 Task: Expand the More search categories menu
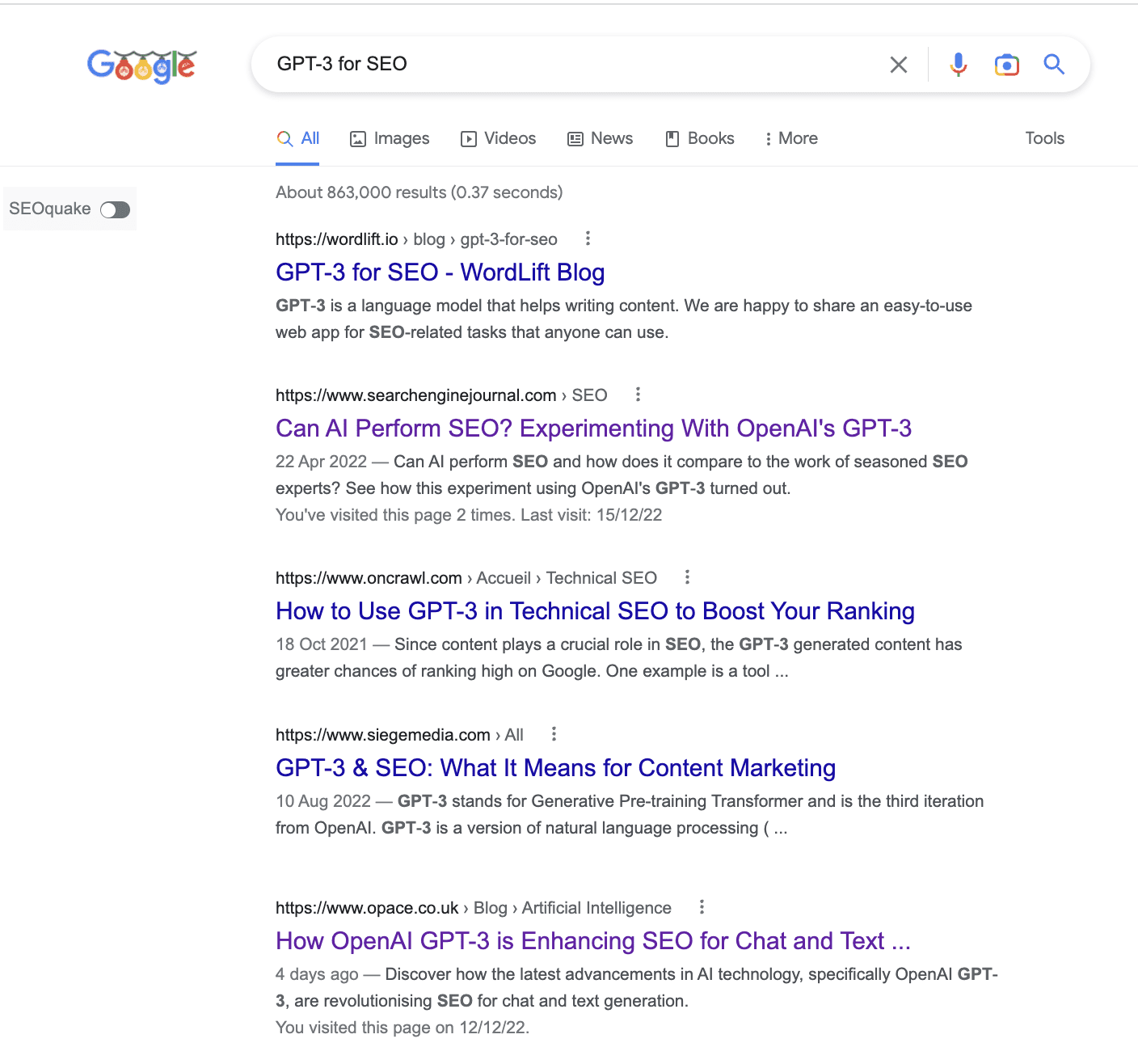tap(790, 138)
